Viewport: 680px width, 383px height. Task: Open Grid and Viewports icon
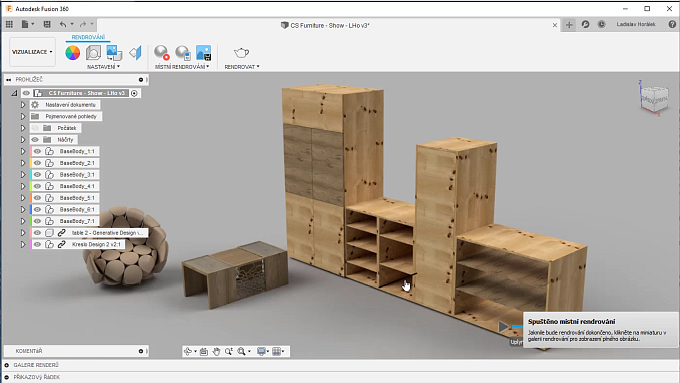(x=276, y=351)
